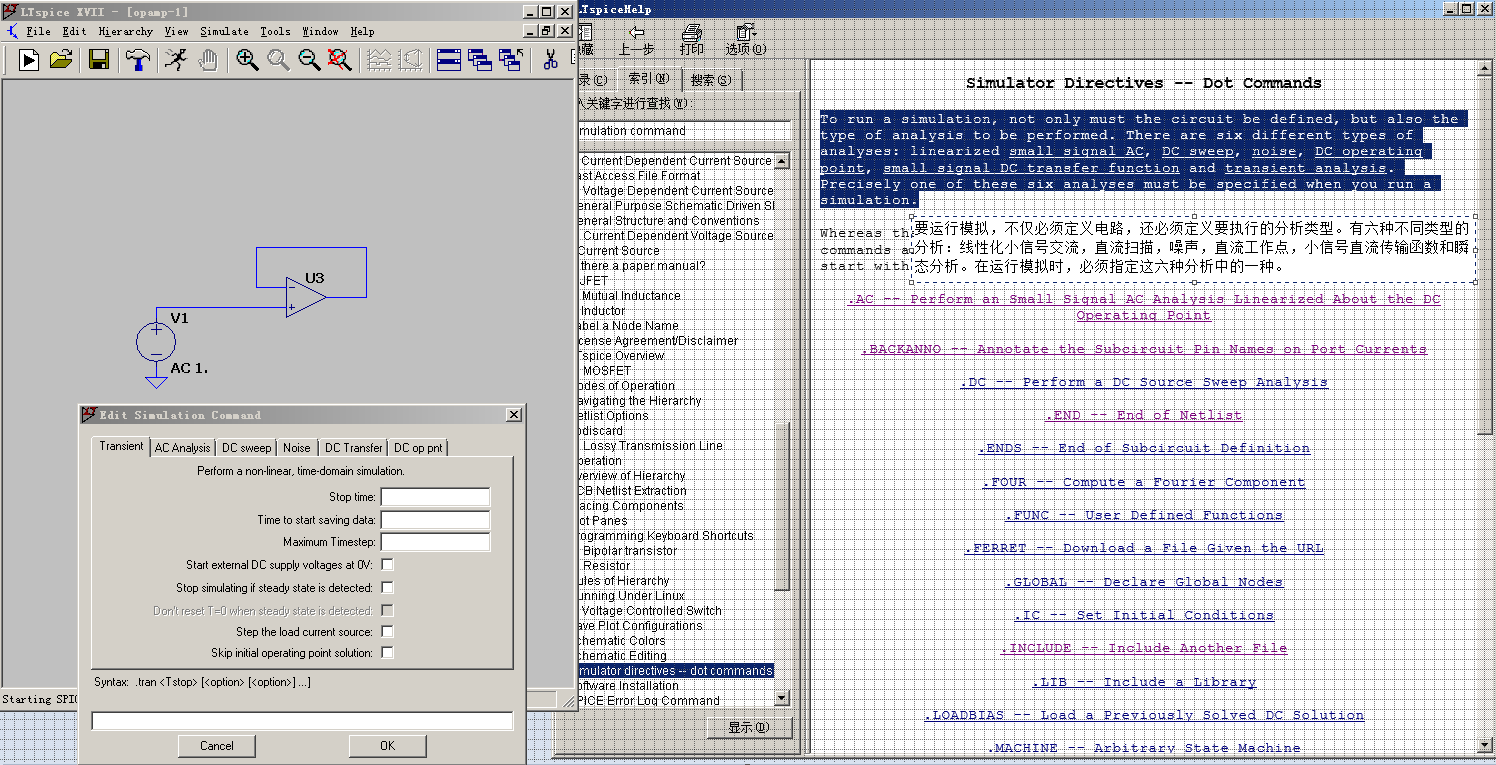Select Schematic Colors in the index list

[x=622, y=641]
